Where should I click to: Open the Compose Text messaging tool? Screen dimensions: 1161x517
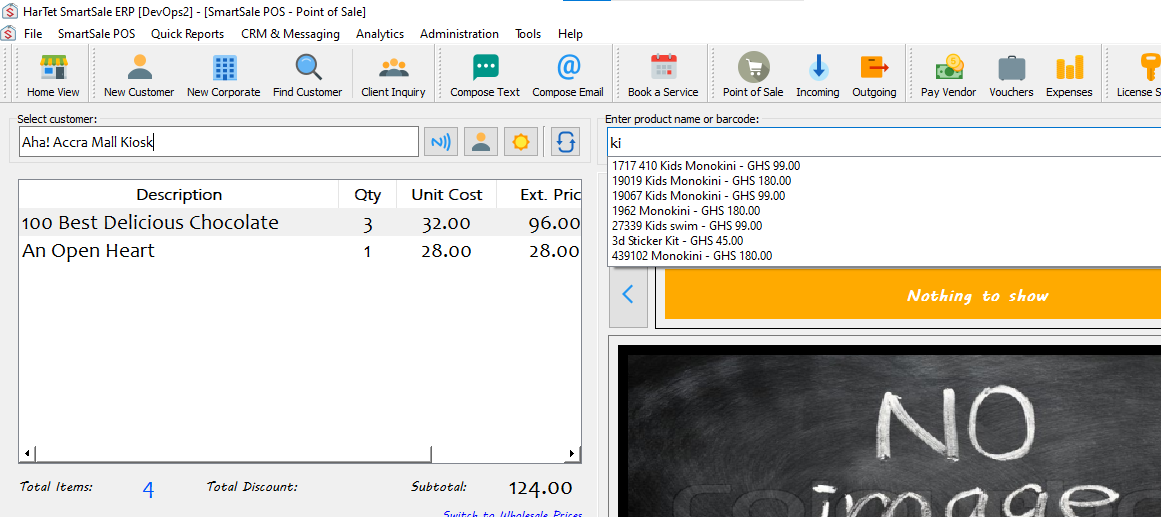tap(485, 75)
